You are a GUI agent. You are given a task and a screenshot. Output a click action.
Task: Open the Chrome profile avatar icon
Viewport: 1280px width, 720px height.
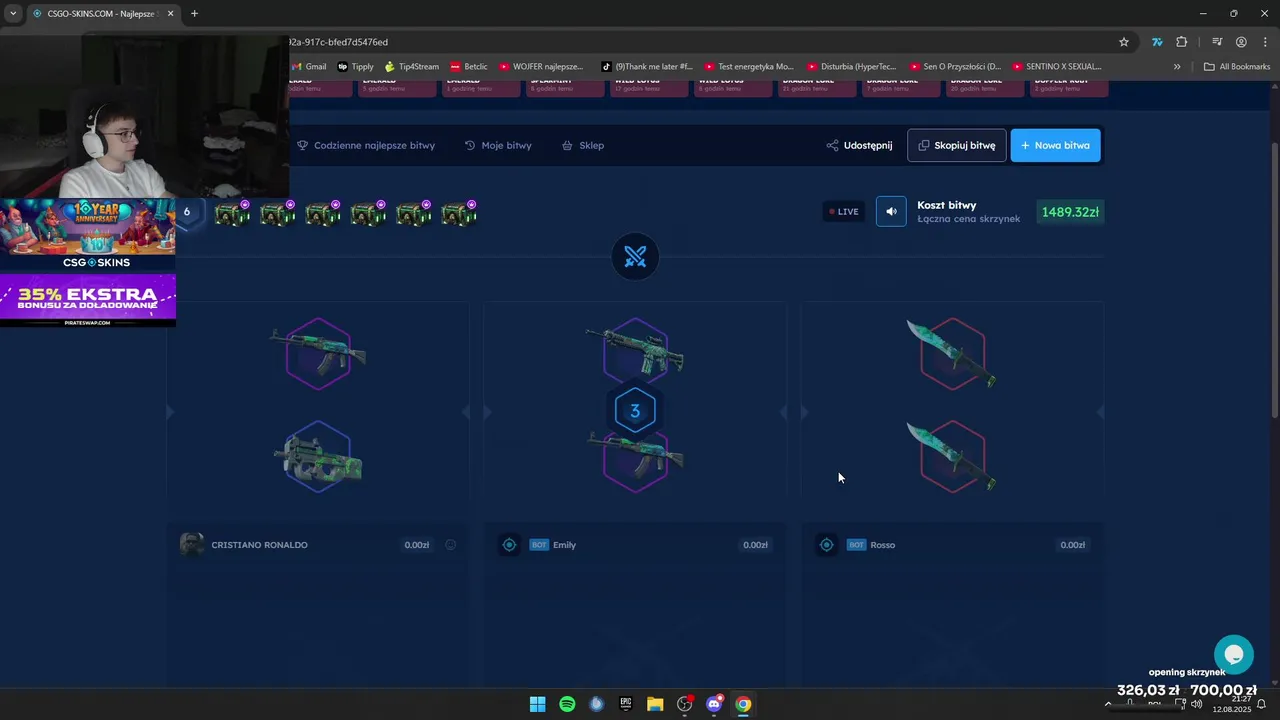tap(1241, 42)
